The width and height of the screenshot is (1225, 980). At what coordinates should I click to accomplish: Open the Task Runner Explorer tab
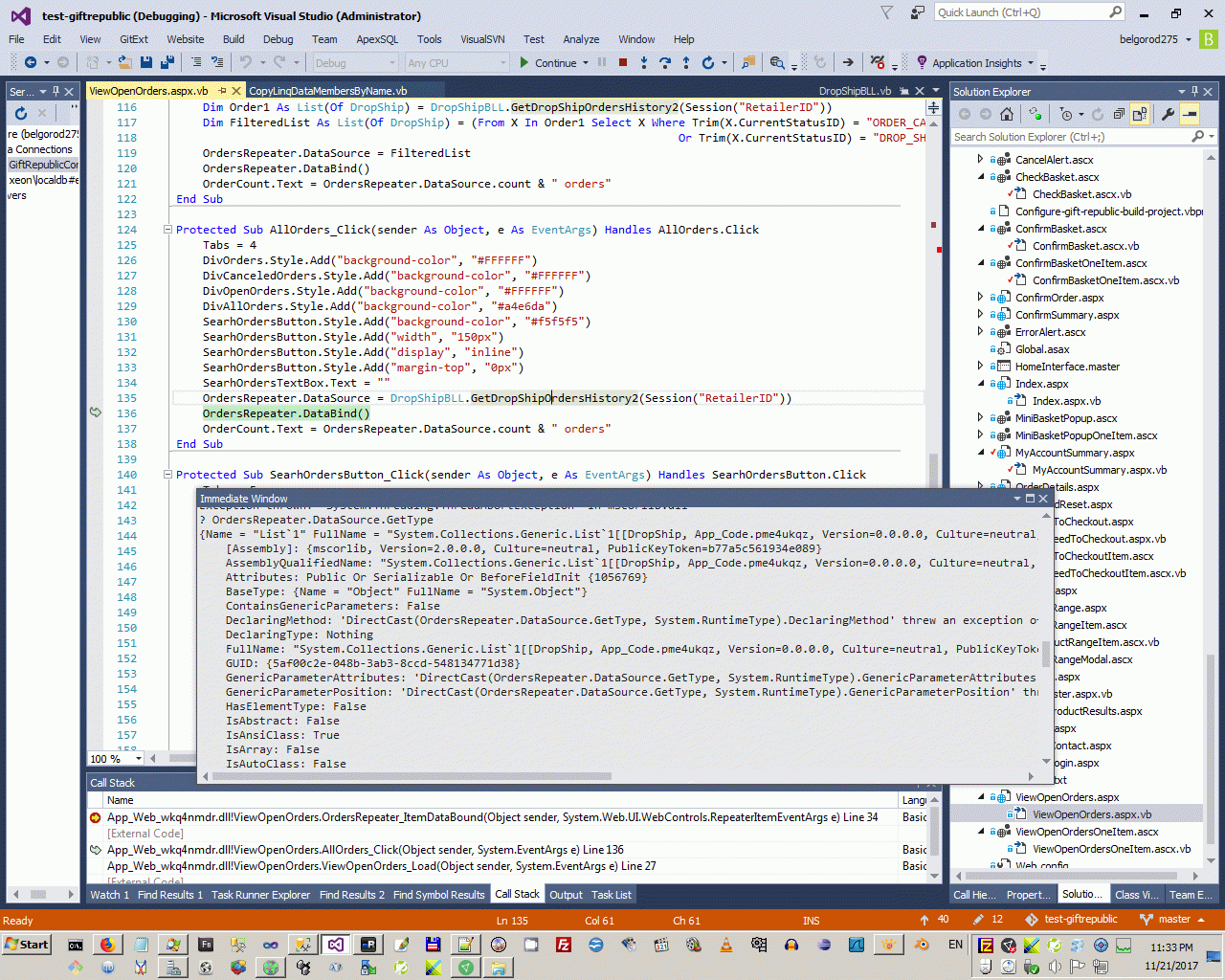pyautogui.click(x=260, y=895)
